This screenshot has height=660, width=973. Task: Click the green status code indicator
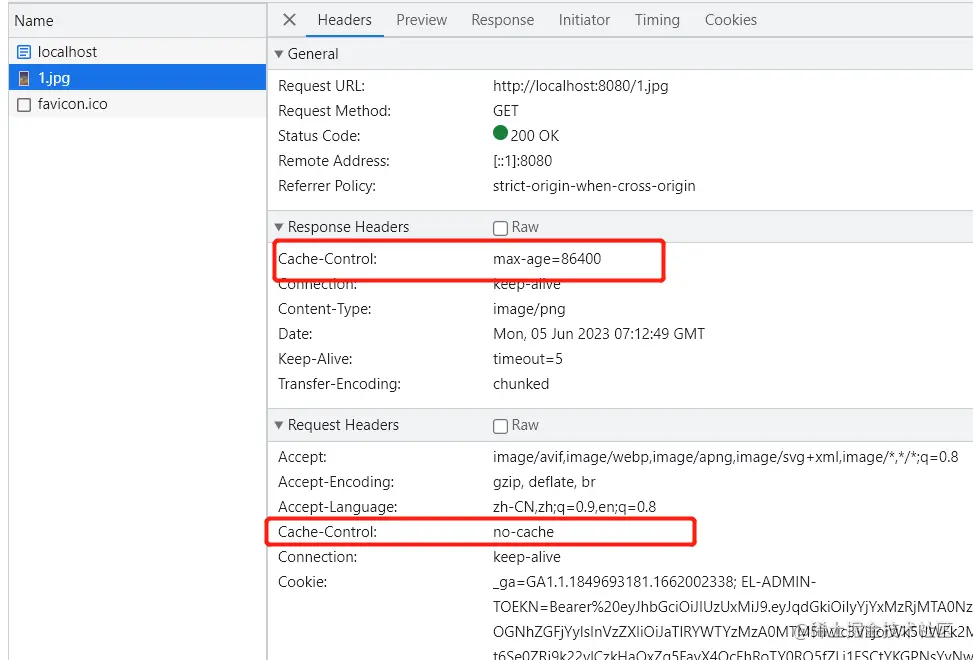500,133
